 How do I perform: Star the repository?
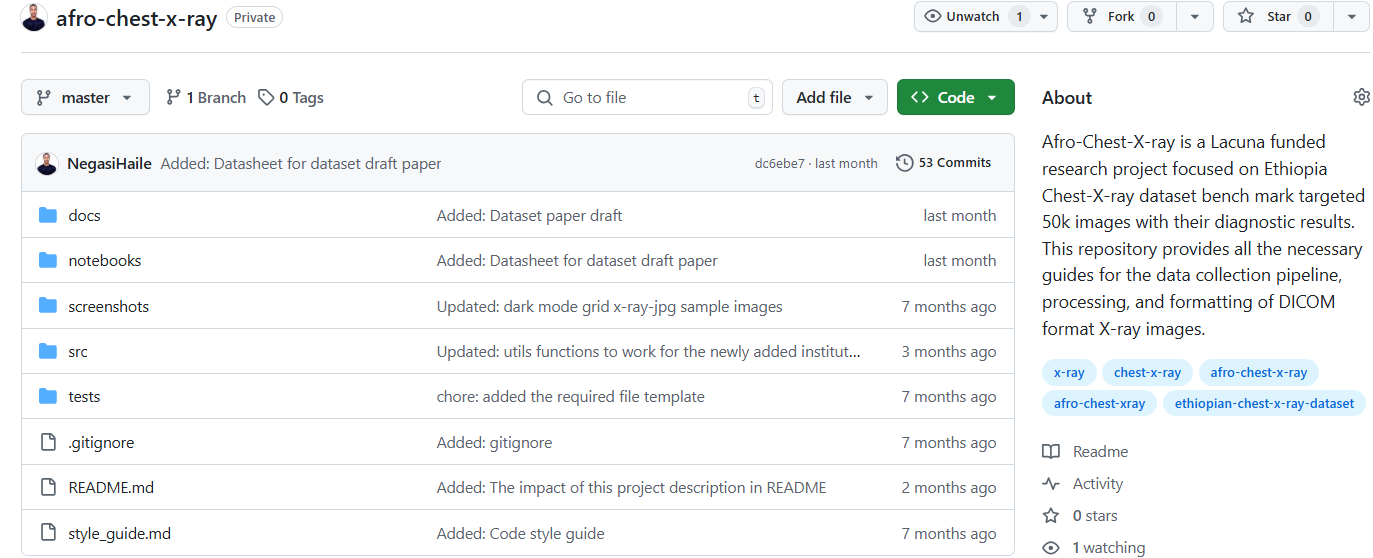[x=1277, y=16]
